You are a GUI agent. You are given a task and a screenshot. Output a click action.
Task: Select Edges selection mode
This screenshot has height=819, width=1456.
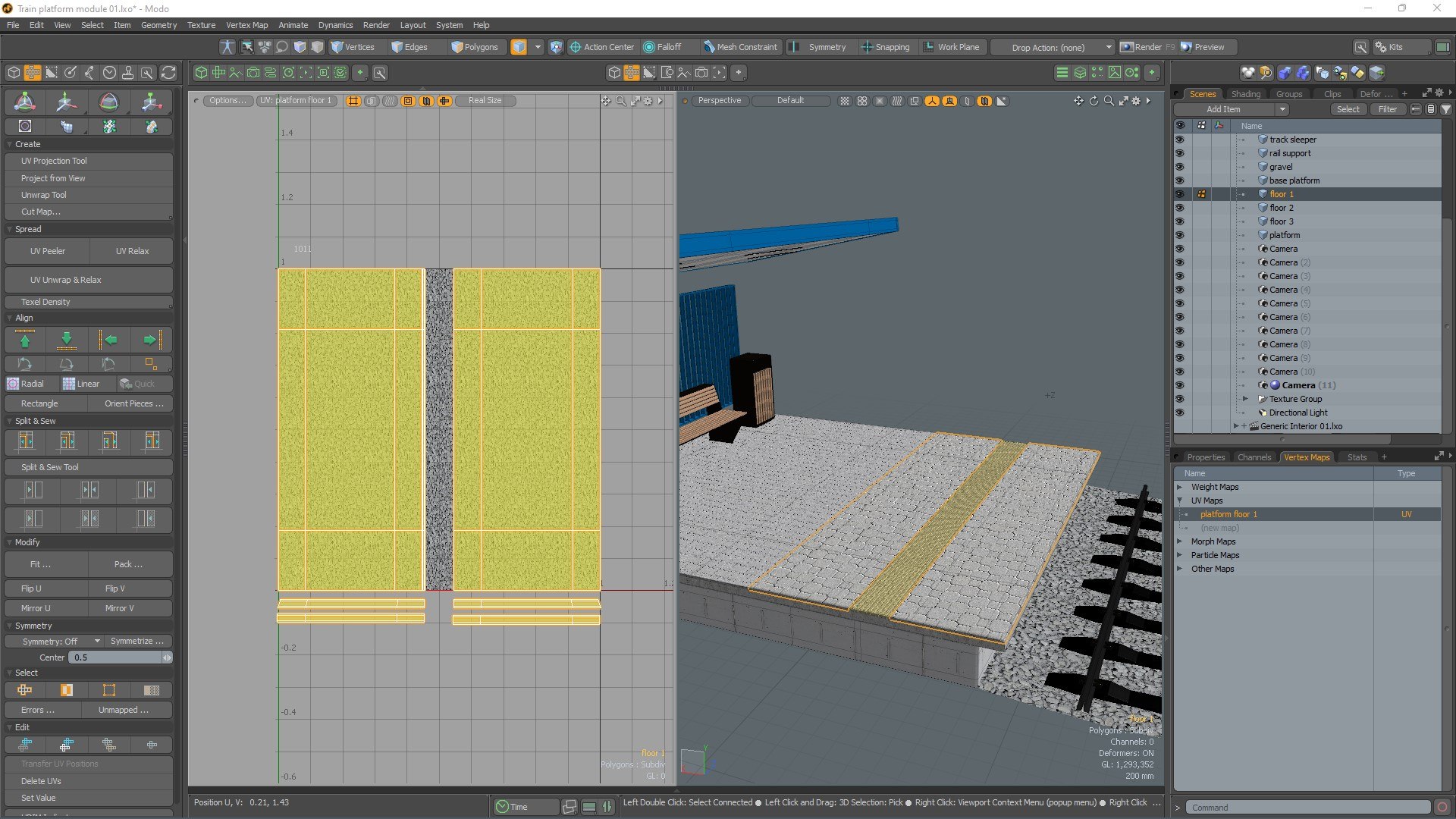click(x=409, y=47)
